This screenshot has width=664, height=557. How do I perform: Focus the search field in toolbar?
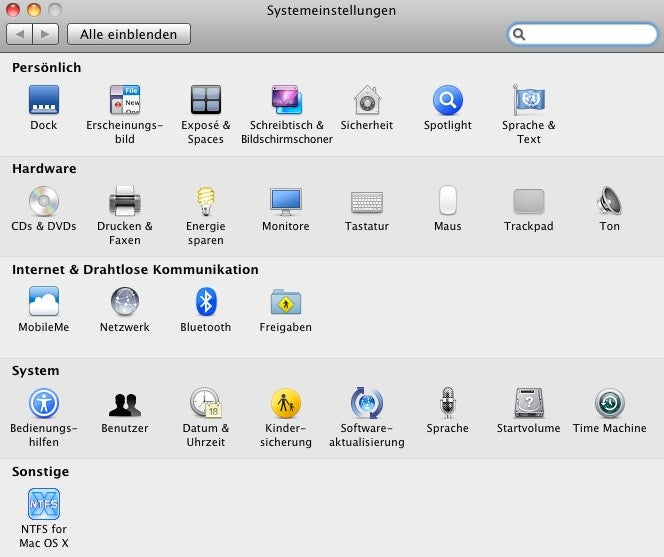pyautogui.click(x=583, y=34)
